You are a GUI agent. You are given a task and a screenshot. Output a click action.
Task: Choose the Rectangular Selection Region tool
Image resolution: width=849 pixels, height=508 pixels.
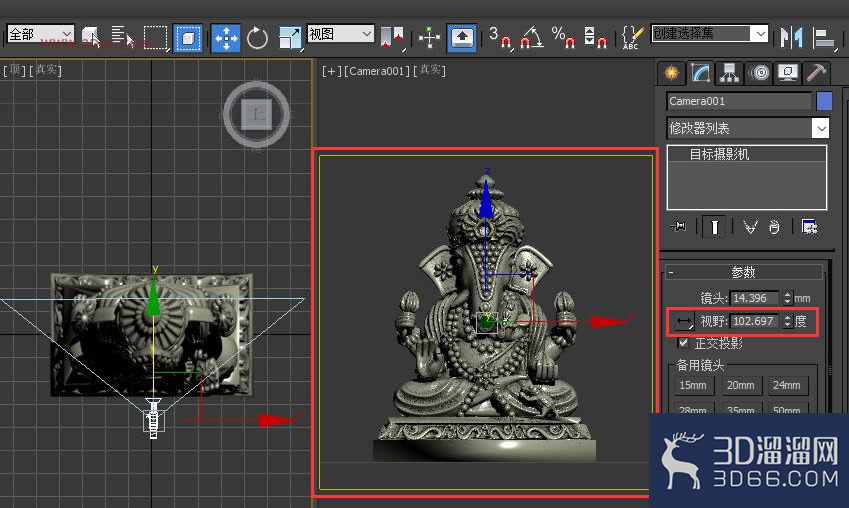[156, 38]
